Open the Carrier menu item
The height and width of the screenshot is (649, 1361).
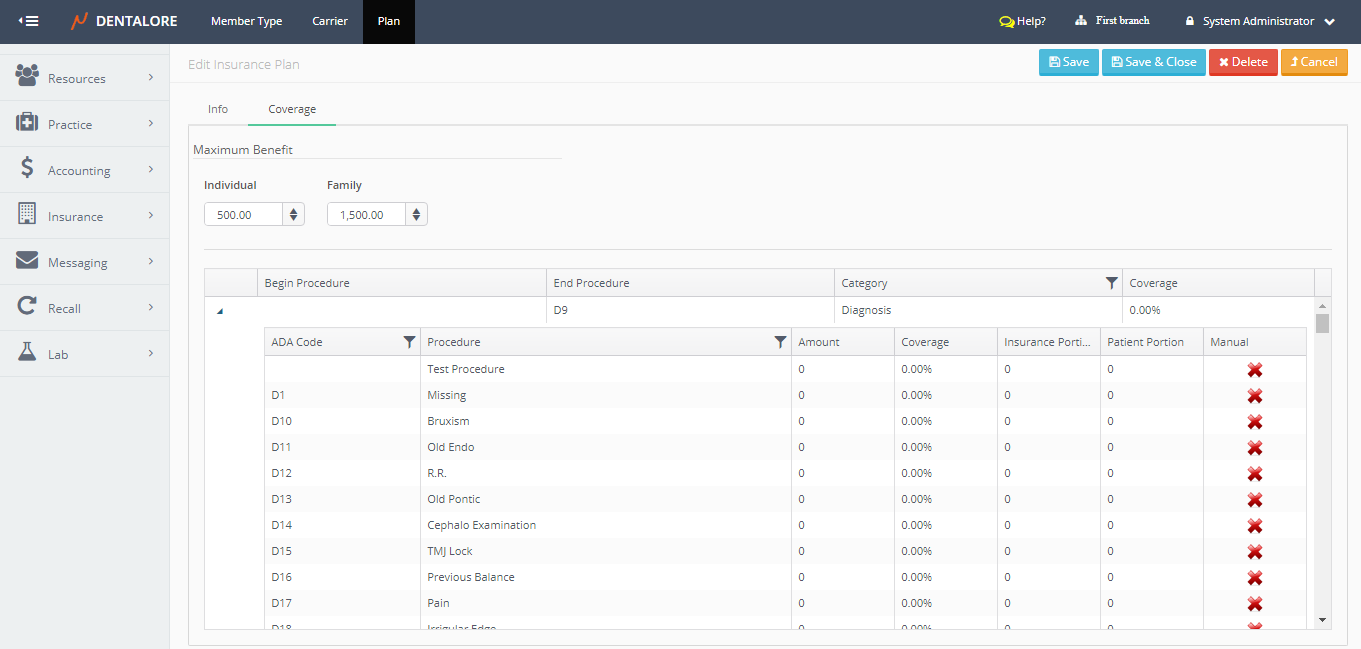330,21
